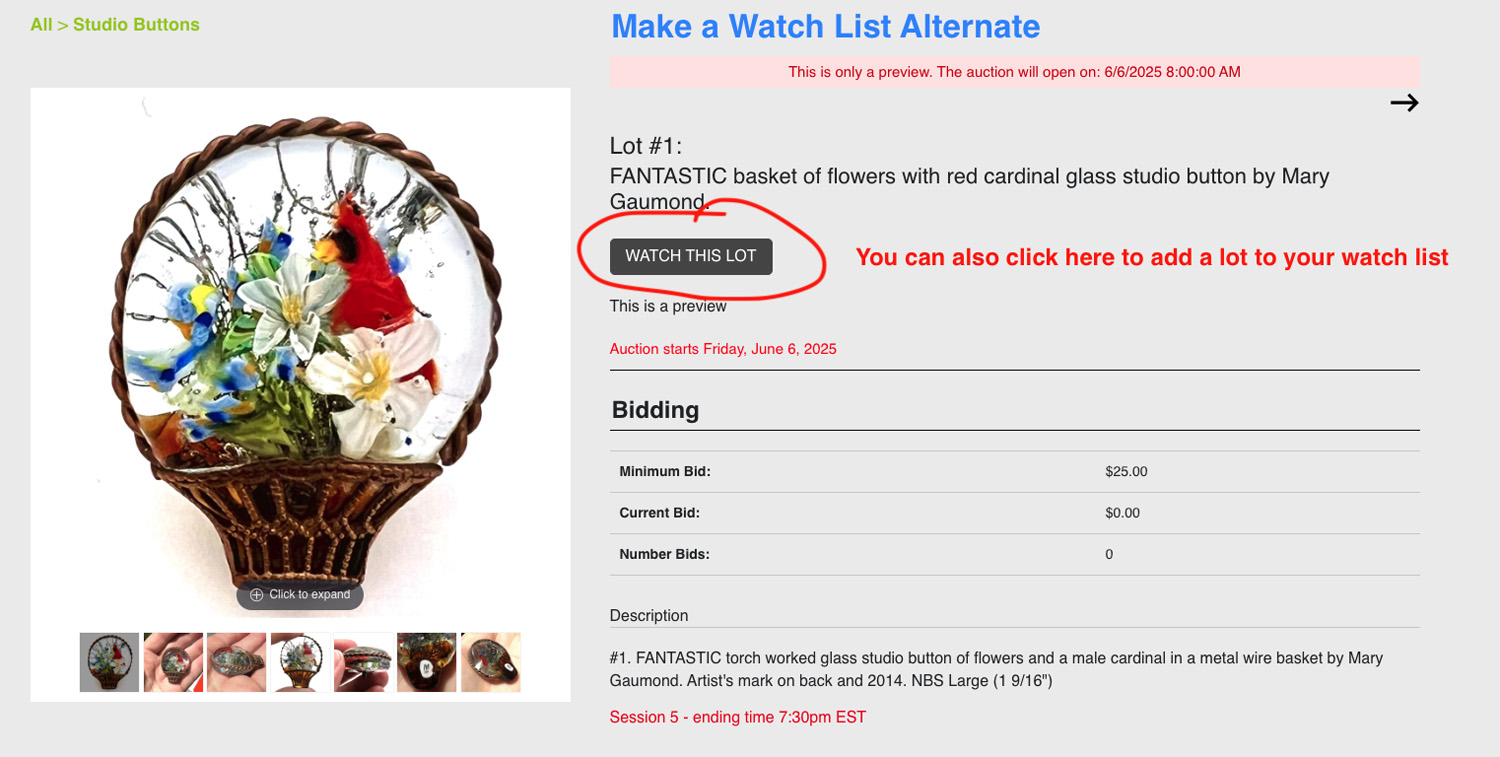The width and height of the screenshot is (1500, 757).
Task: Click the "Make a Watch List Alternate" heading
Action: coord(825,27)
